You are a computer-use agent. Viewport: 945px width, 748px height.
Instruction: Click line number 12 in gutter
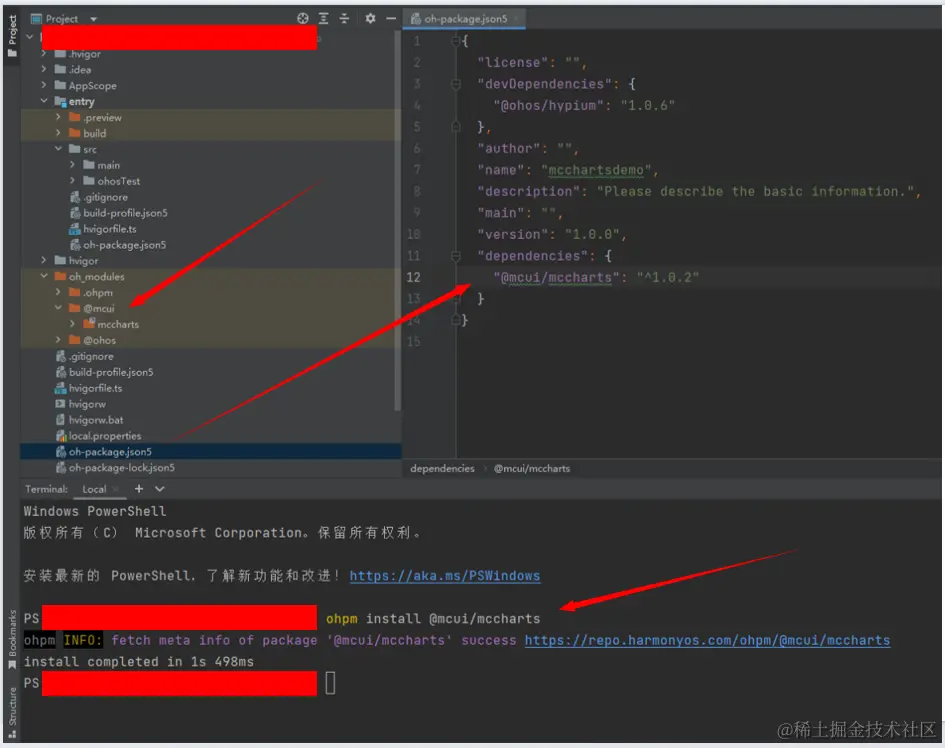pyautogui.click(x=413, y=277)
